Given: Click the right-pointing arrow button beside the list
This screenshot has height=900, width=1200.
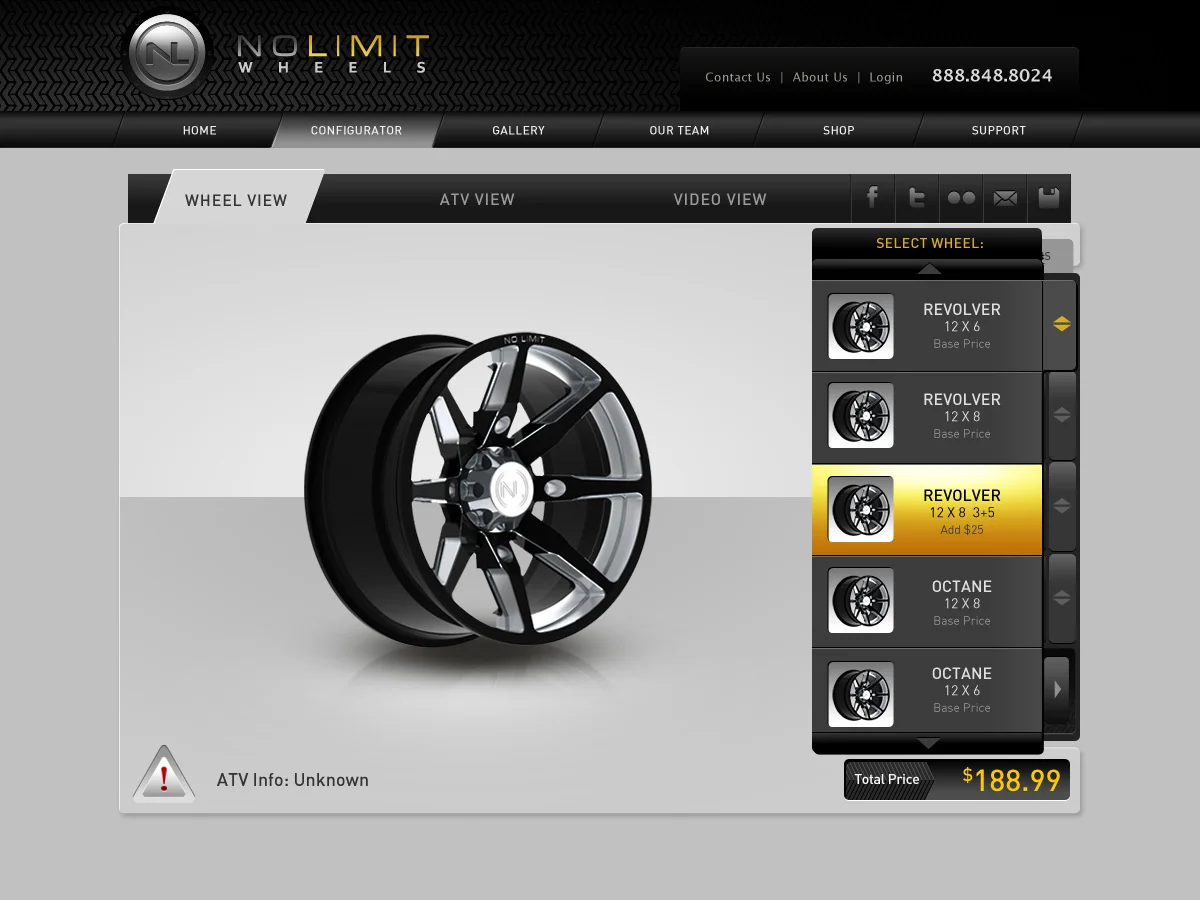Looking at the screenshot, I should coord(1057,689).
